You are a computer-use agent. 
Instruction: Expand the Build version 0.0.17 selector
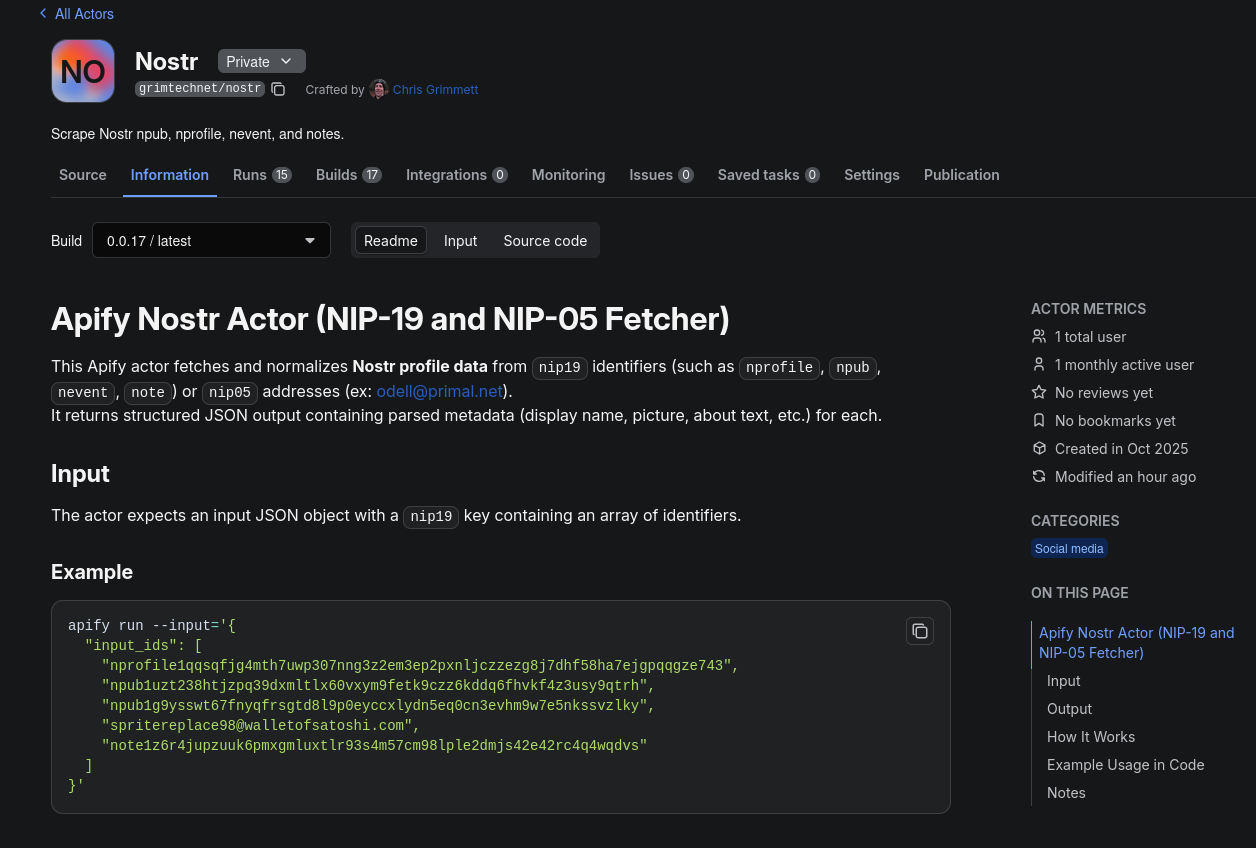click(211, 241)
